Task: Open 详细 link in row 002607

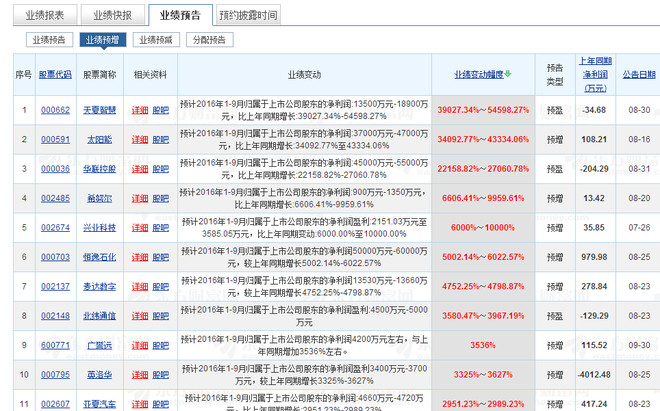Action: click(140, 404)
